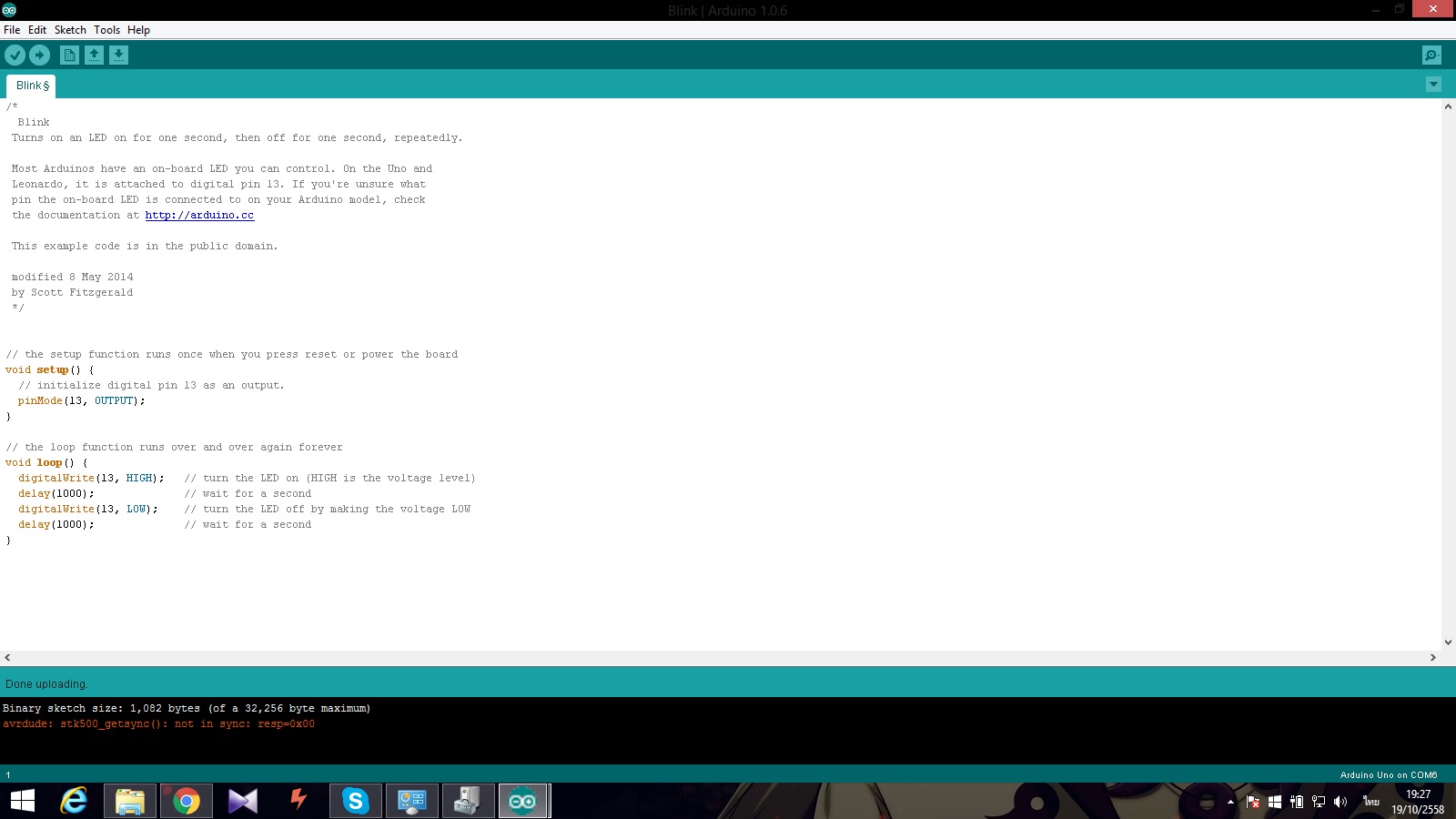Click 'Arduino Uno on COM6' status text
Screen dimensions: 1456x819
1389,775
